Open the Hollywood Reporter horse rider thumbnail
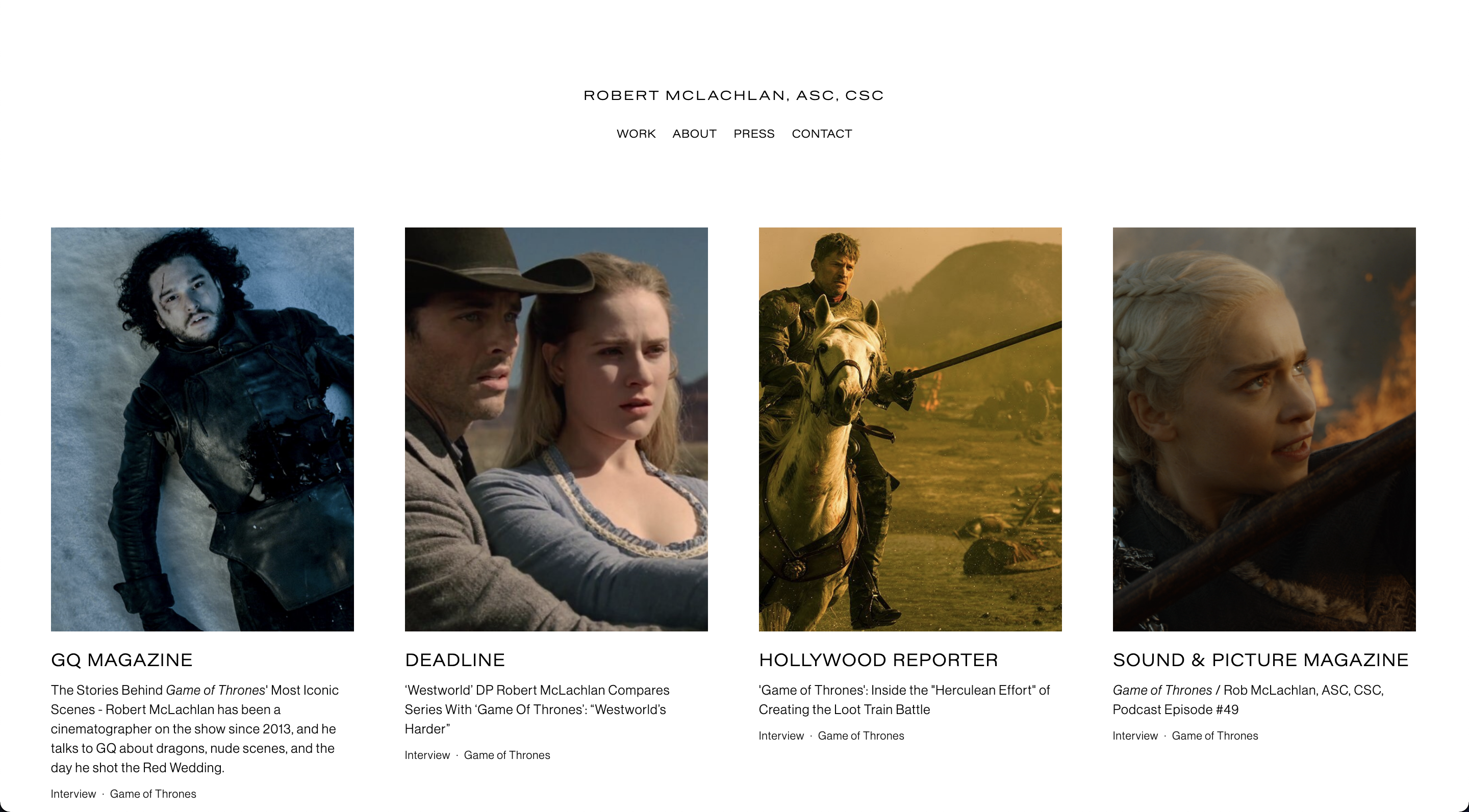The image size is (1469, 812). (x=909, y=429)
